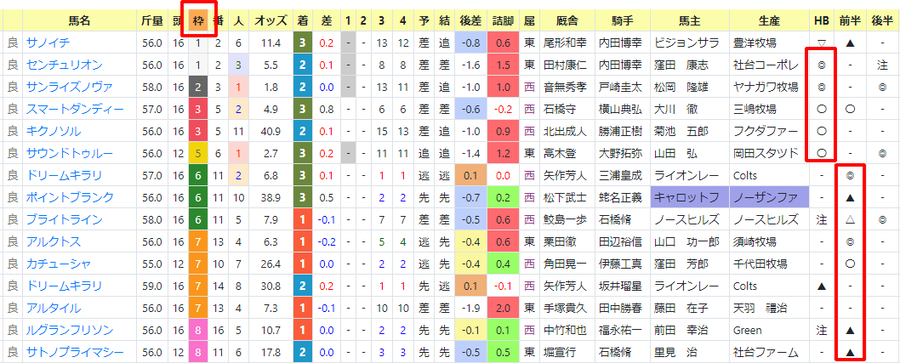The image size is (900, 363).
Task: Open ドリームキラリ link in 57.0 weight row
Action: 64,175
